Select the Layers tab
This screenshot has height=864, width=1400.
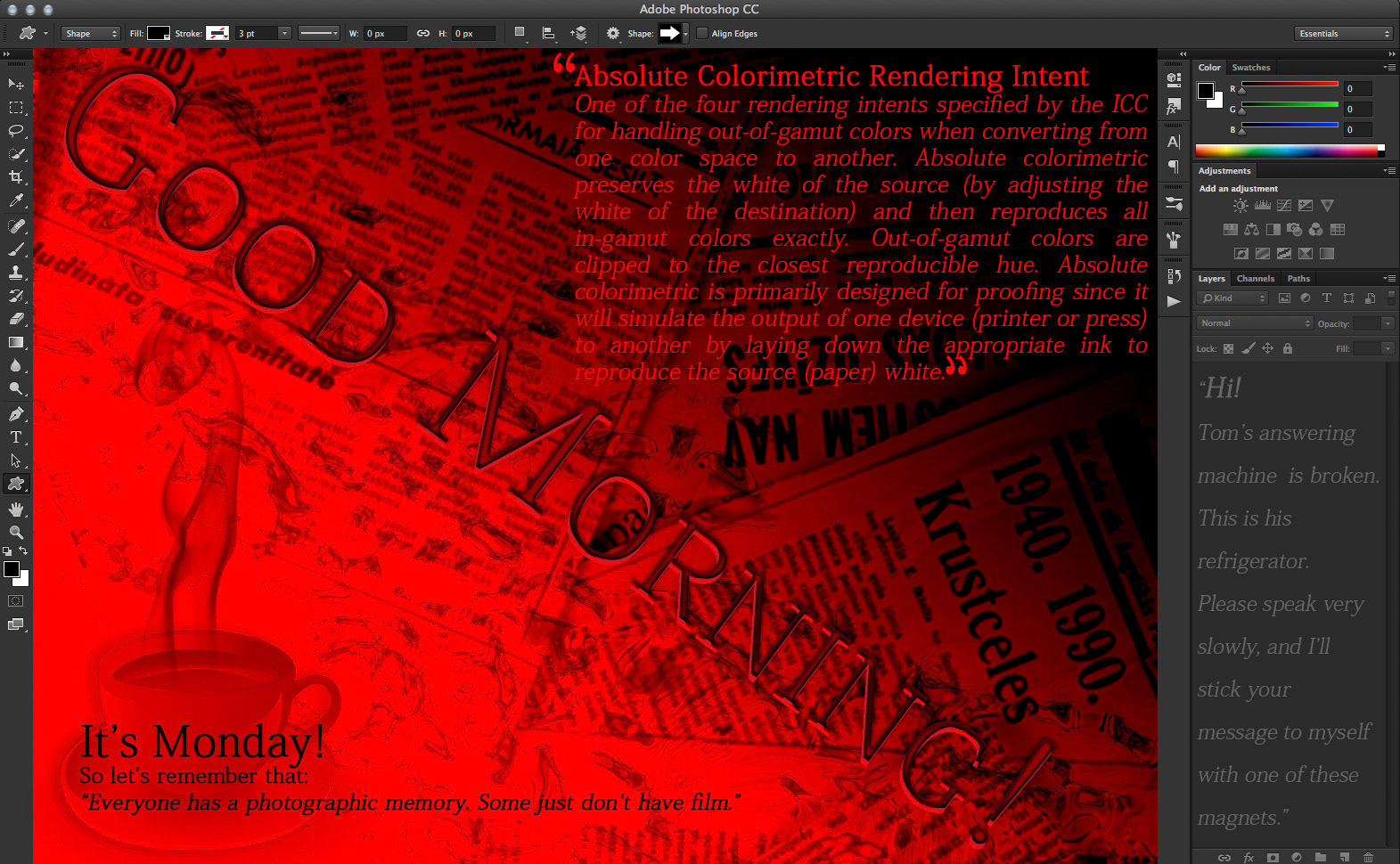[x=1211, y=279]
